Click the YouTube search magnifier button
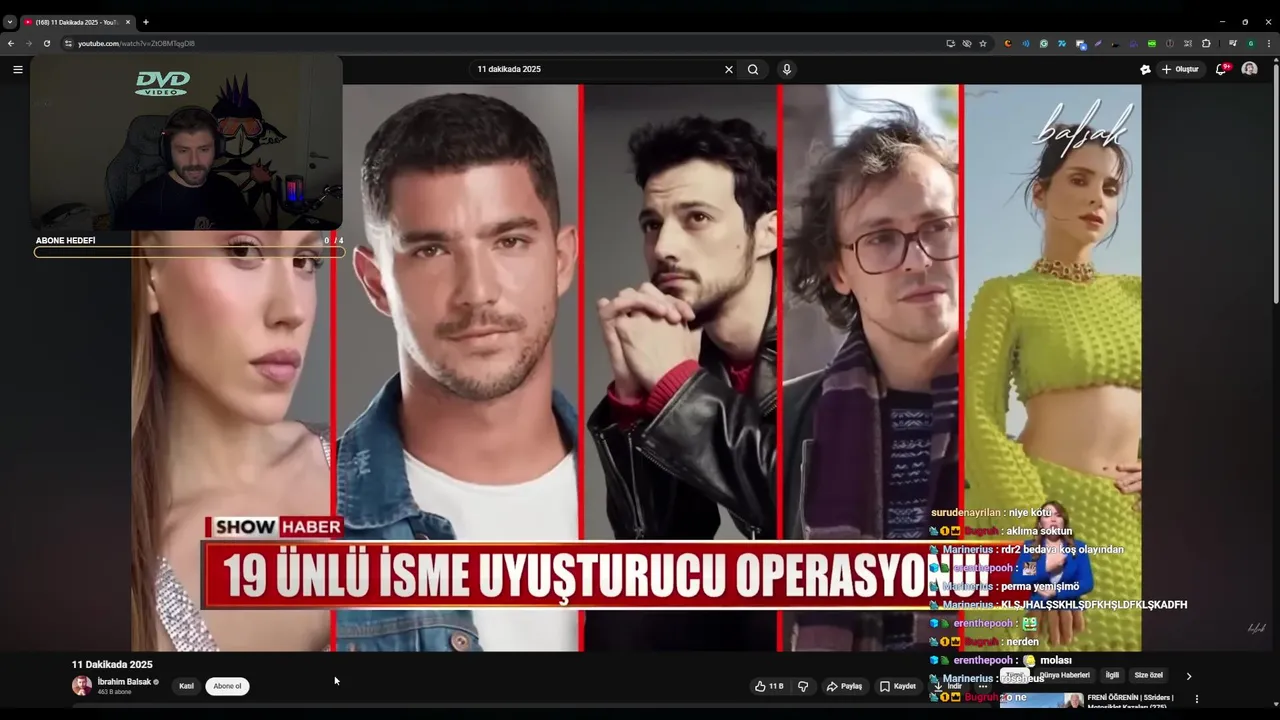 coord(753,69)
